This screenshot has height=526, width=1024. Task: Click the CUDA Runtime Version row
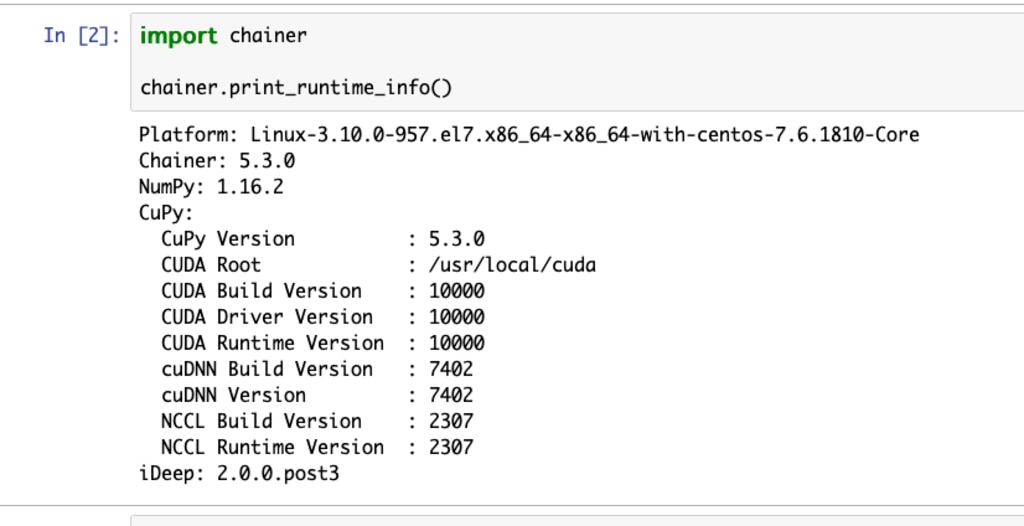[323, 343]
